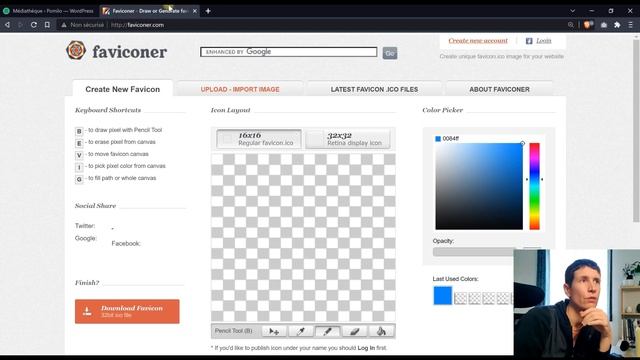Select the Eraser tool
This screenshot has width=640, height=360.
[354, 331]
